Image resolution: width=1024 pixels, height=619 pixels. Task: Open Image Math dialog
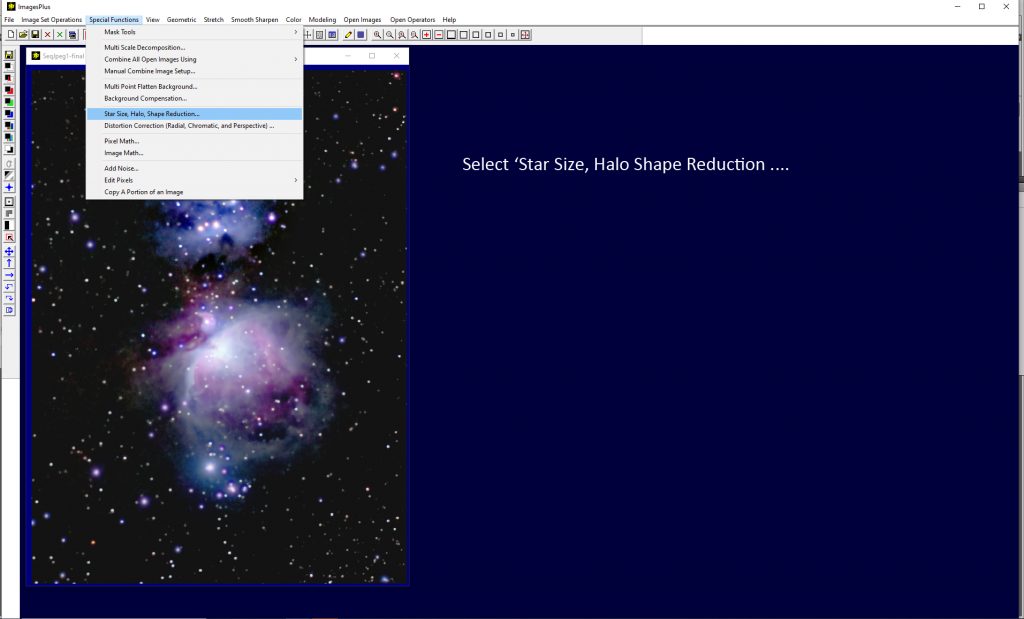point(195,153)
